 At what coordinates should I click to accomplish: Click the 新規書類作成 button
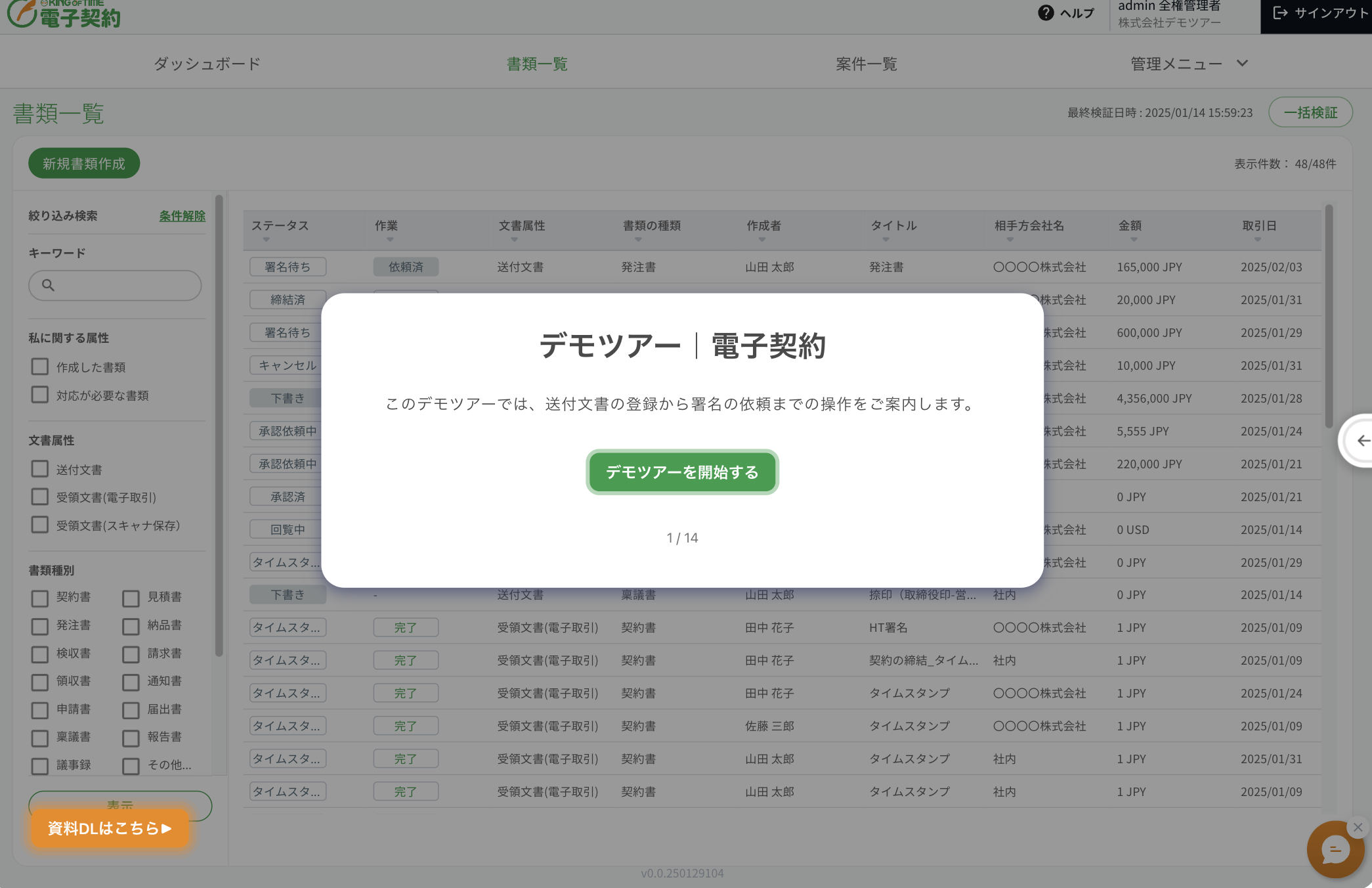tap(84, 164)
